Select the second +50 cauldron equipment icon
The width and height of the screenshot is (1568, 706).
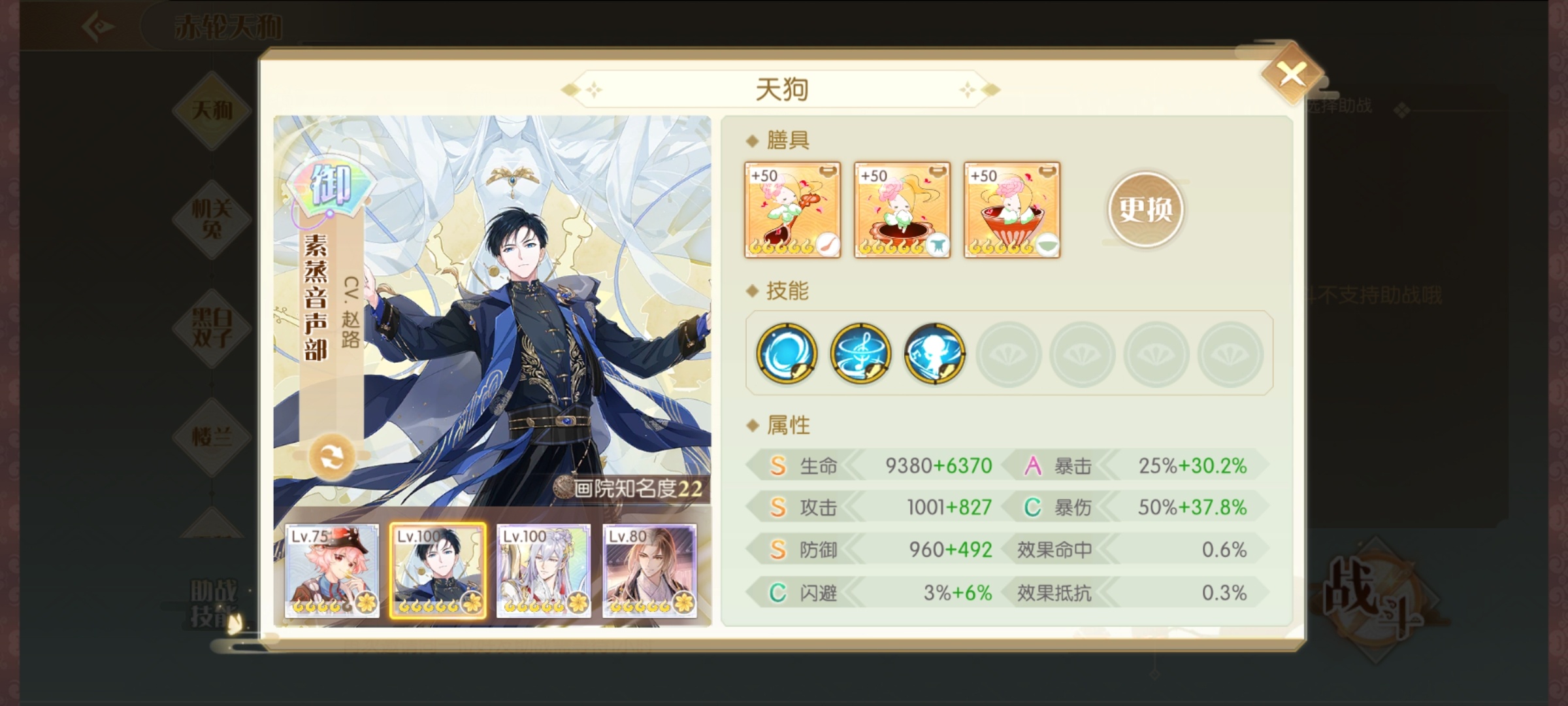click(902, 210)
